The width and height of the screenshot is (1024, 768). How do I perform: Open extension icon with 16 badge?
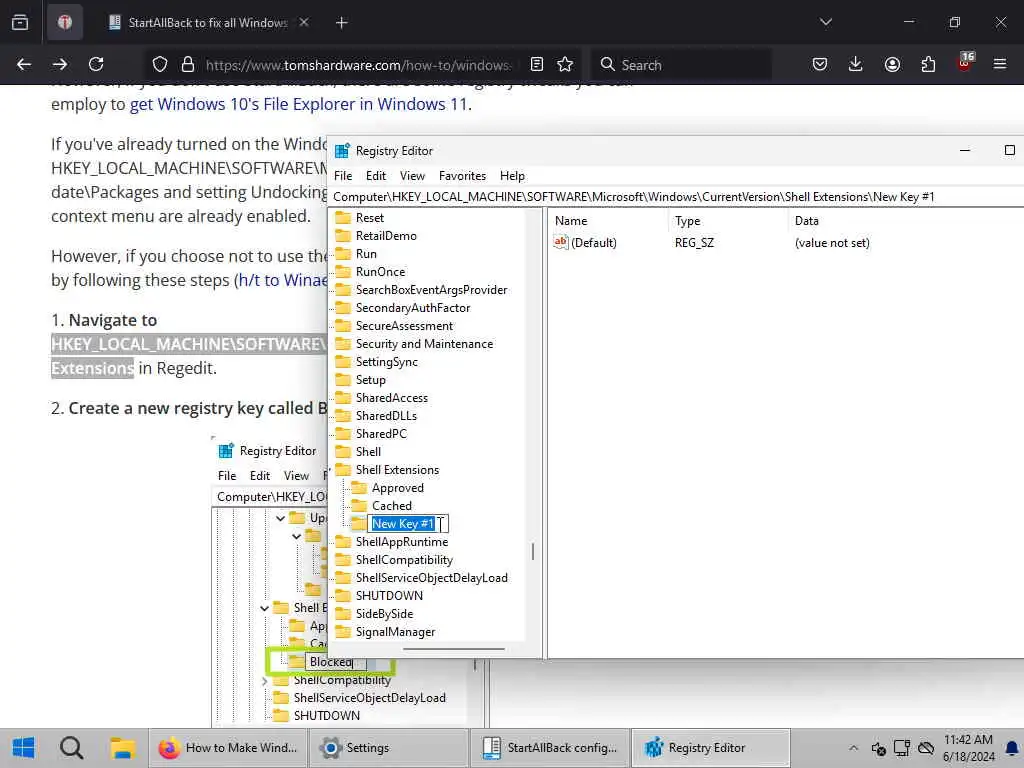[965, 62]
